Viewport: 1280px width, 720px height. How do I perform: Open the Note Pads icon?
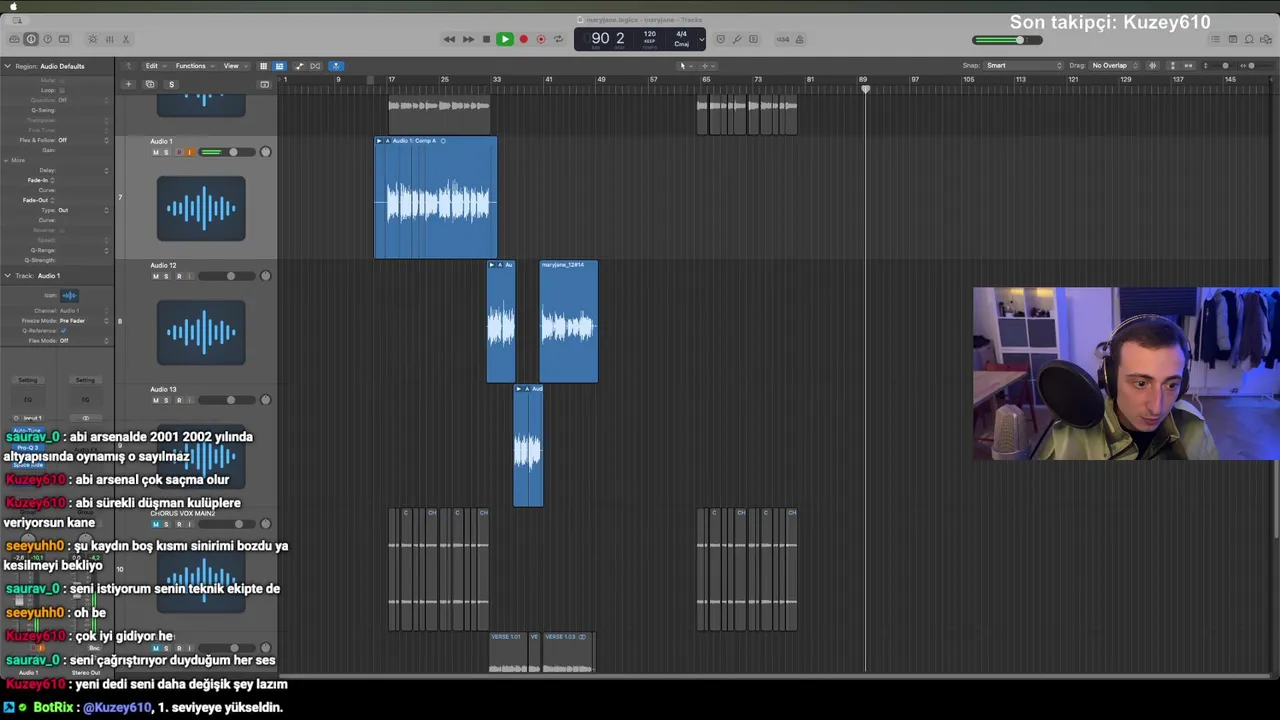pos(1233,39)
